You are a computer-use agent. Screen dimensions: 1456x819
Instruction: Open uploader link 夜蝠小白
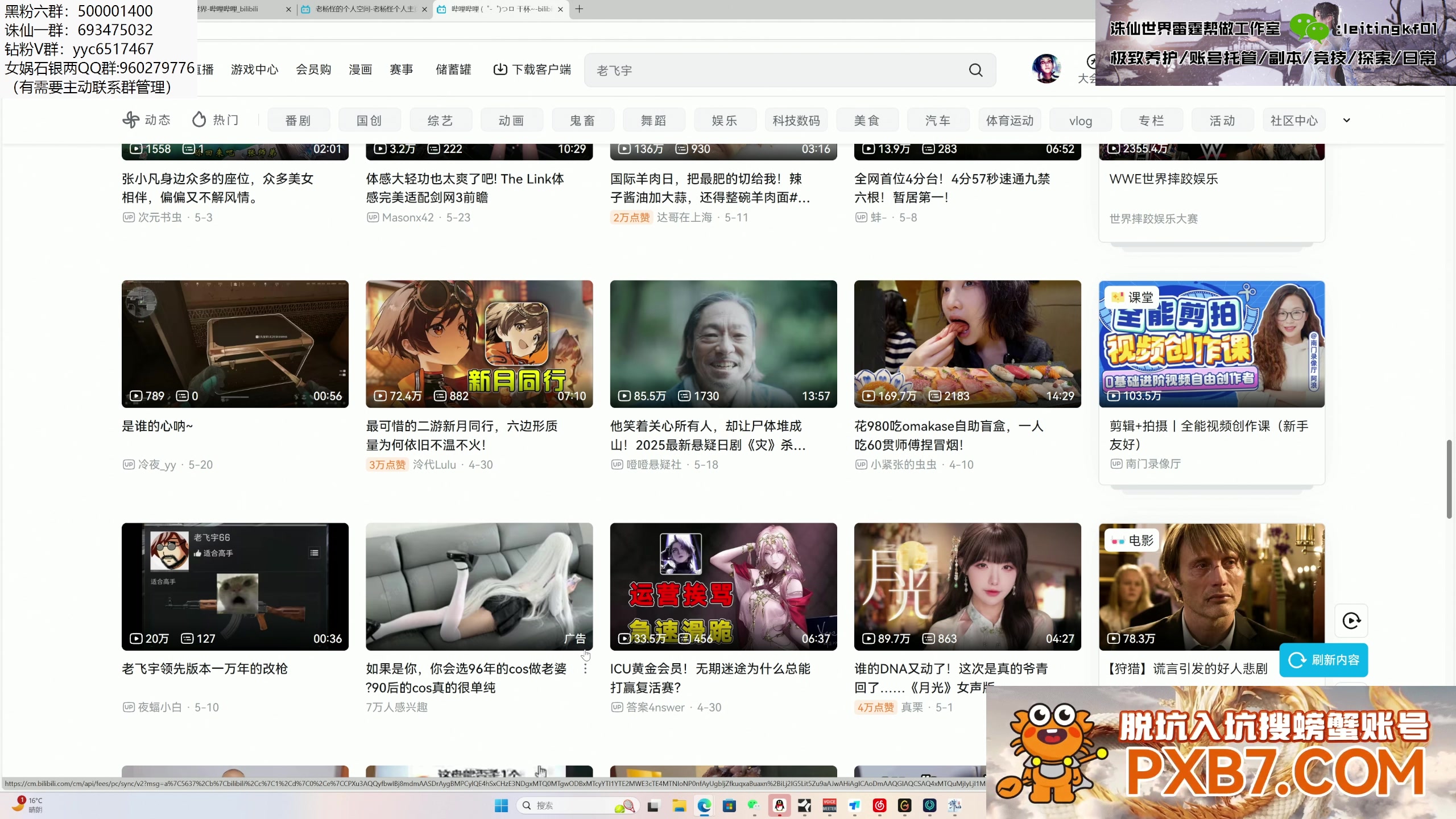[160, 708]
